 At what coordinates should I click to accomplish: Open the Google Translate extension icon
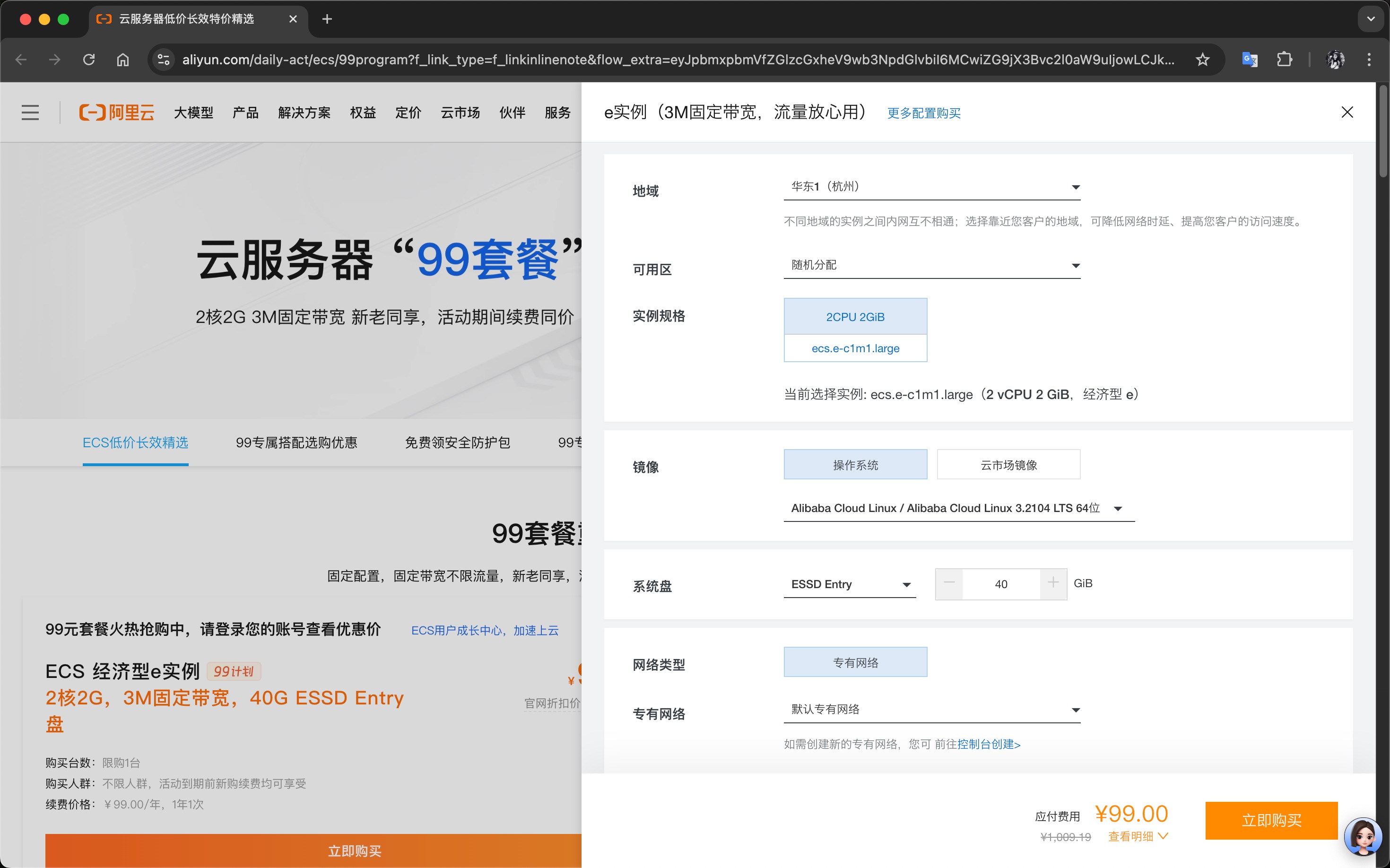[x=1249, y=60]
